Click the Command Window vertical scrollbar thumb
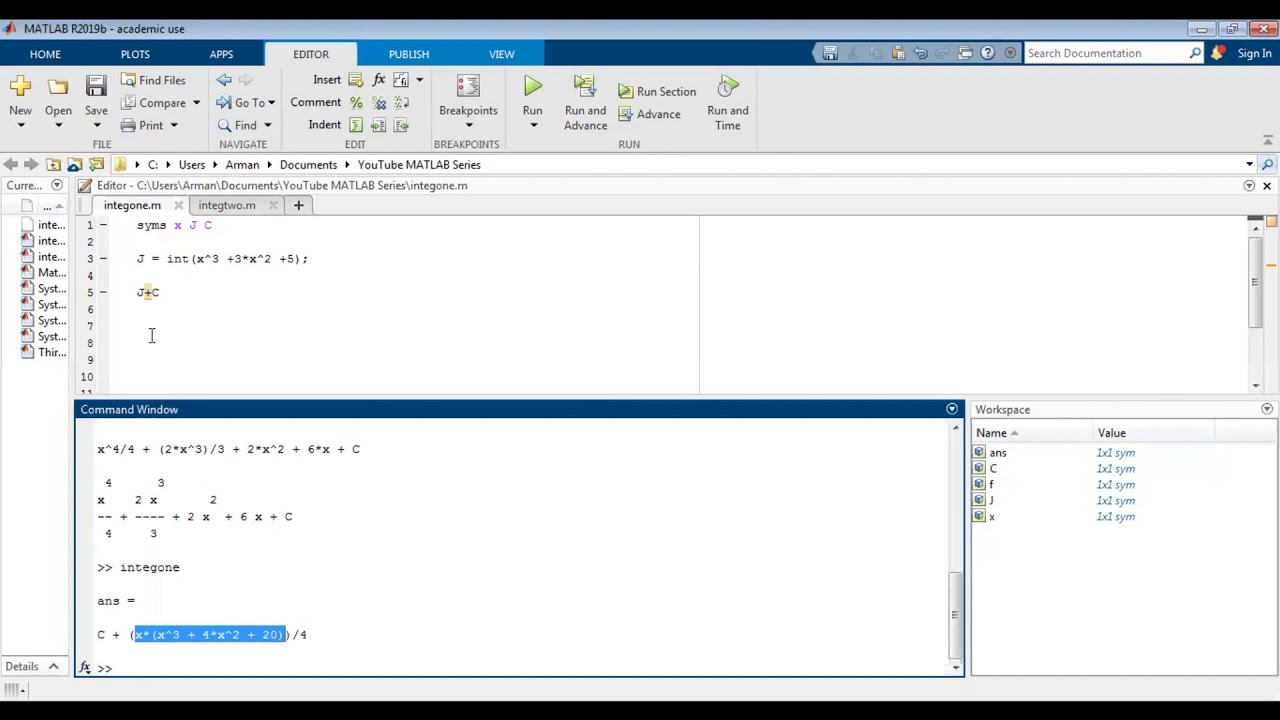This screenshot has width=1280, height=720. point(956,614)
